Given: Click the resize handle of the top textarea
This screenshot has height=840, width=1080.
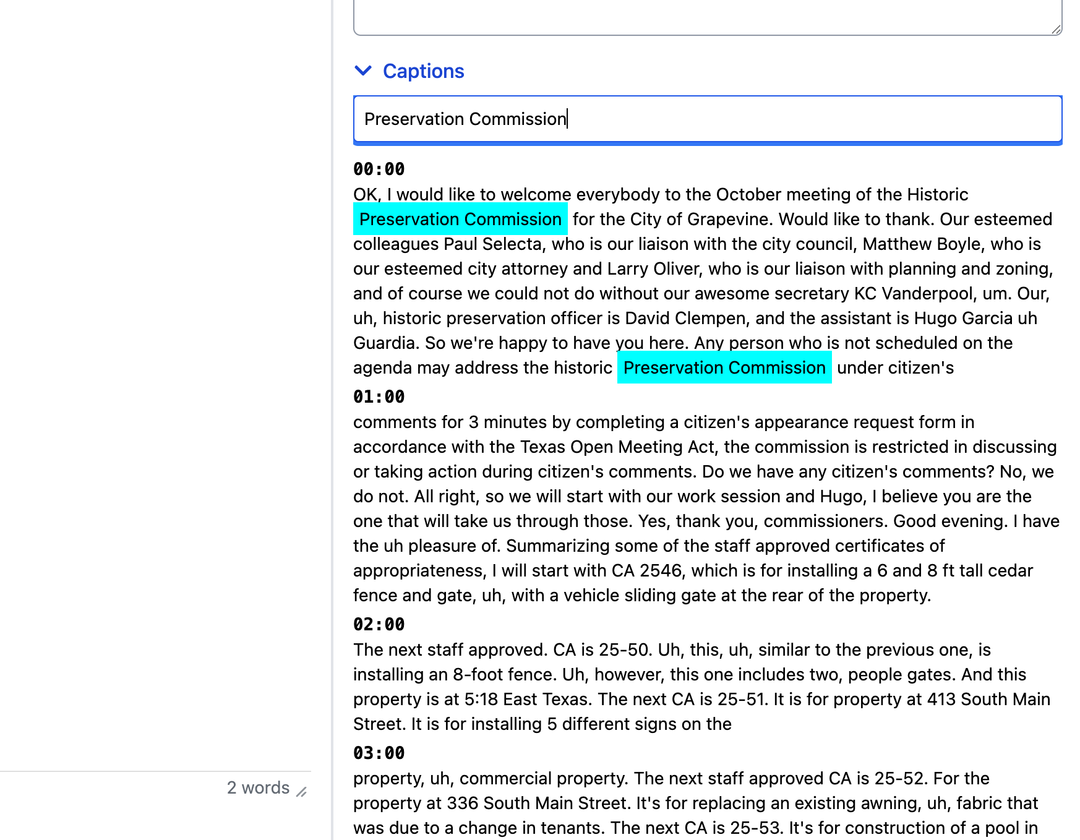Looking at the screenshot, I should (x=1055, y=29).
